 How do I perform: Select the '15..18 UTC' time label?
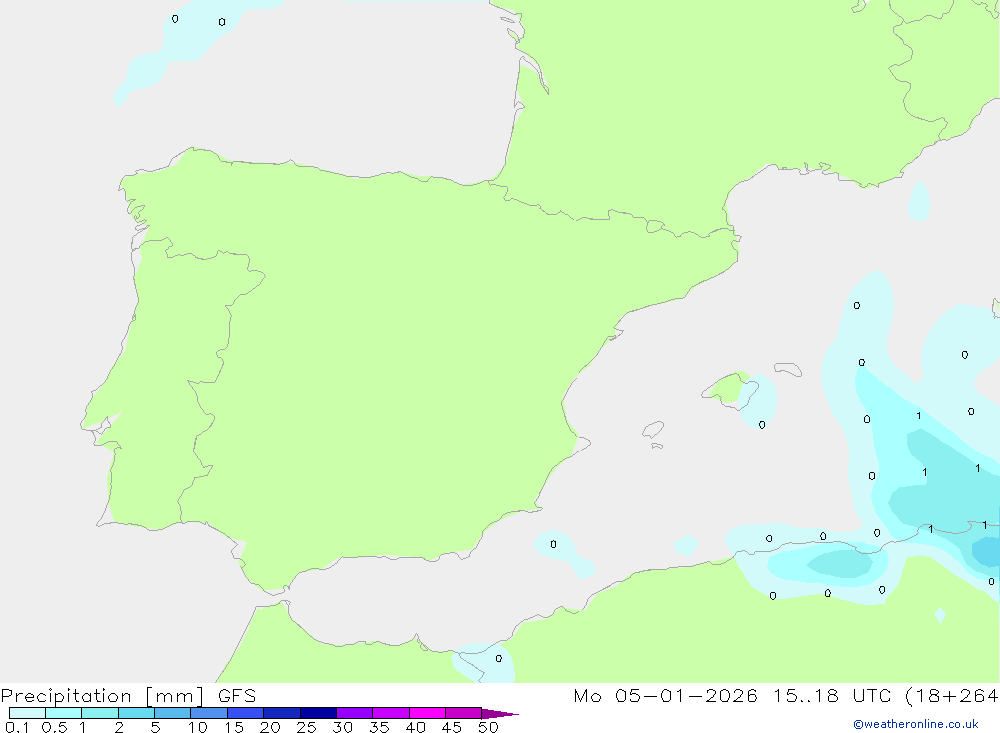832,696
